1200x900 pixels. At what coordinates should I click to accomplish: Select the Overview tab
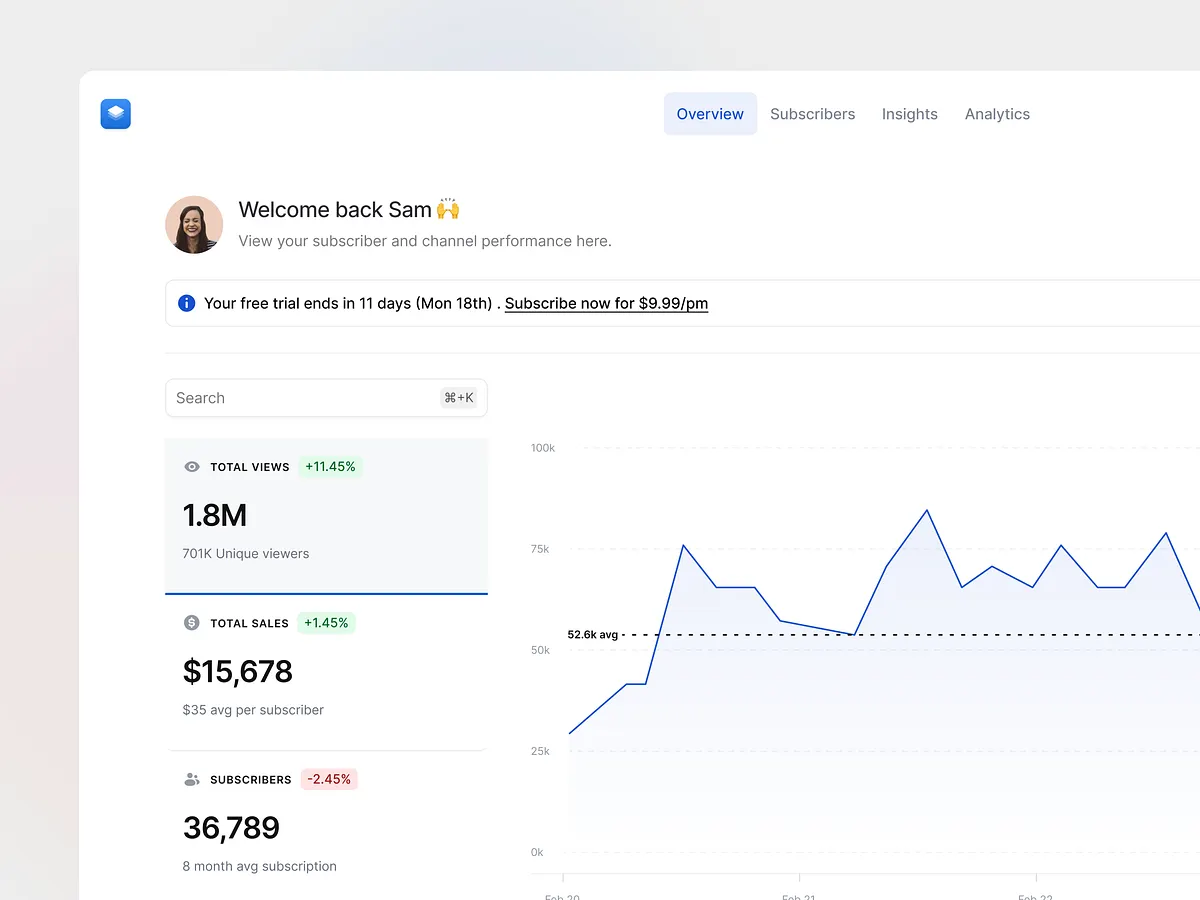click(x=710, y=114)
